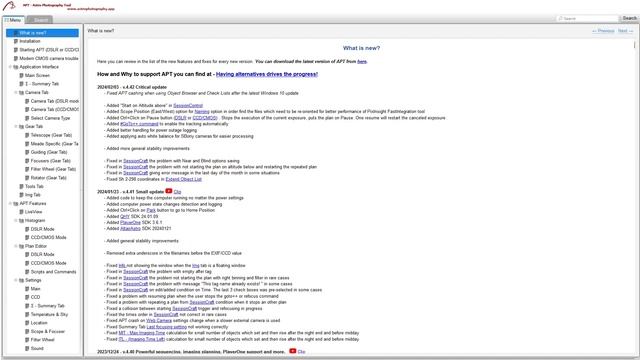Viewport: 640px width, 360px height.
Task: Open 'Filter Wheel' under Settings
Action: pos(42,340)
